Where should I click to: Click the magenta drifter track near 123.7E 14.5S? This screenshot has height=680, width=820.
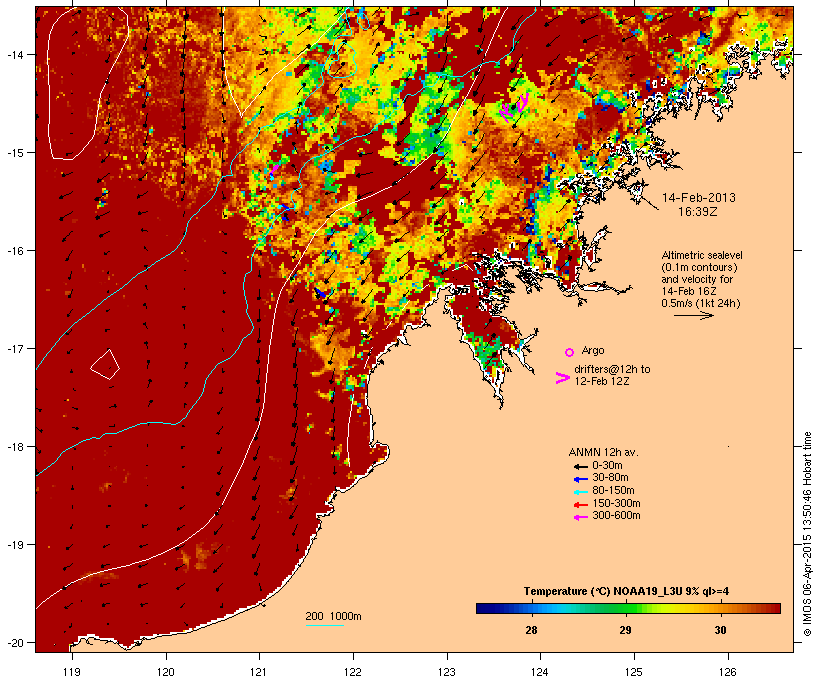click(x=514, y=107)
